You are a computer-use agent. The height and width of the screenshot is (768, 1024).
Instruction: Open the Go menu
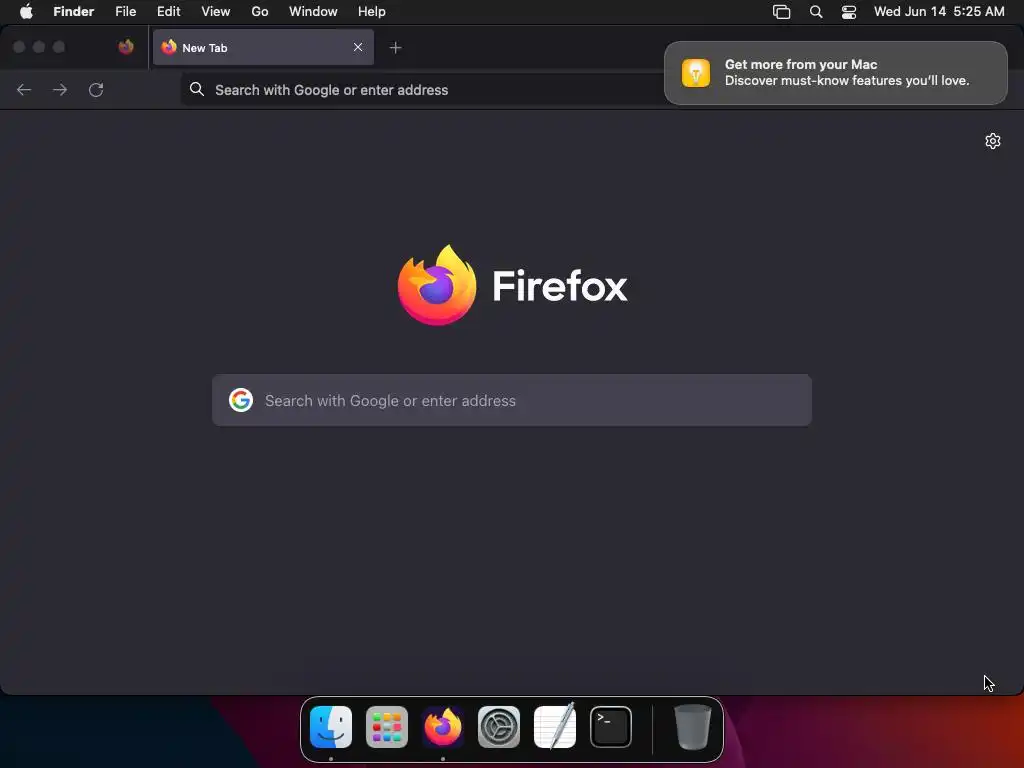coord(260,11)
